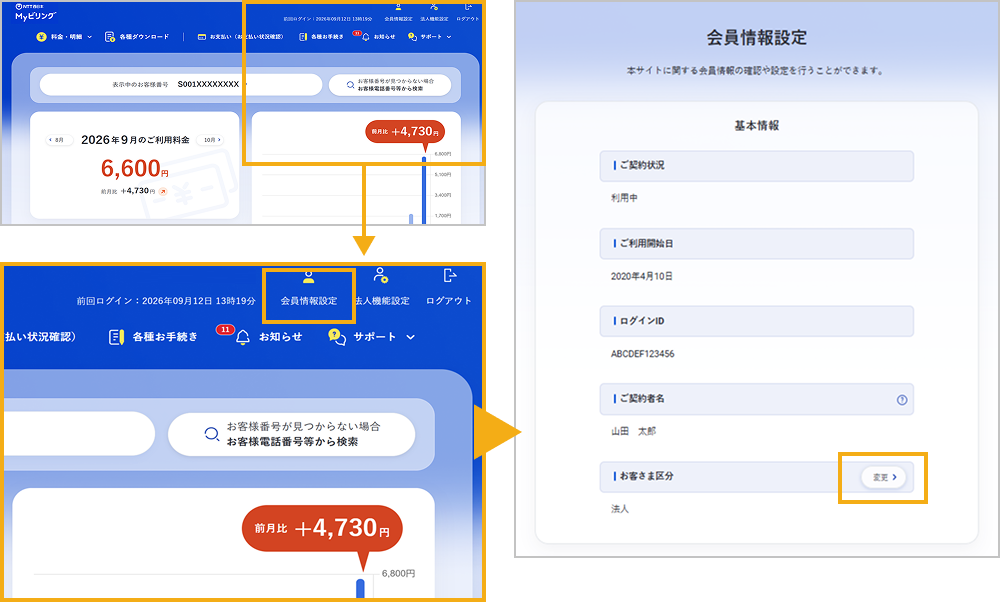Click the お支払い card icon in overview screenshot
The image size is (1000, 602).
tap(202, 37)
